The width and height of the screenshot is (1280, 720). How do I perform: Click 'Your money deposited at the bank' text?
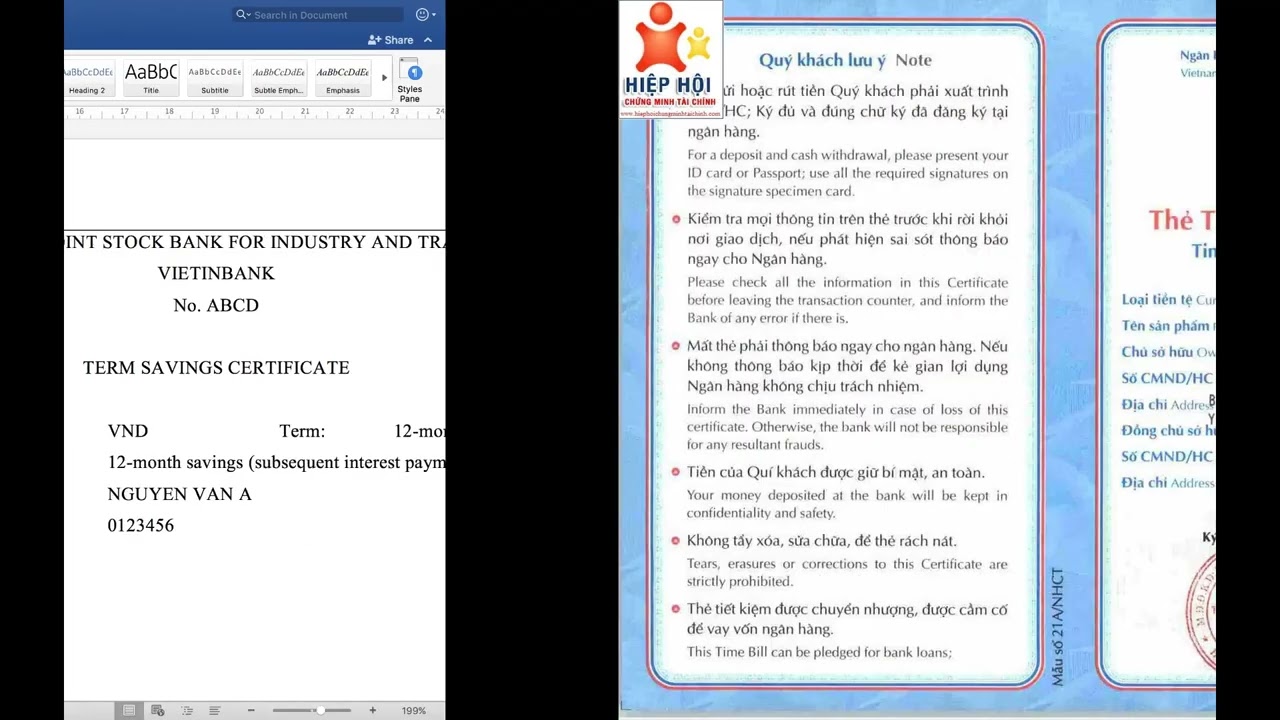pos(847,504)
